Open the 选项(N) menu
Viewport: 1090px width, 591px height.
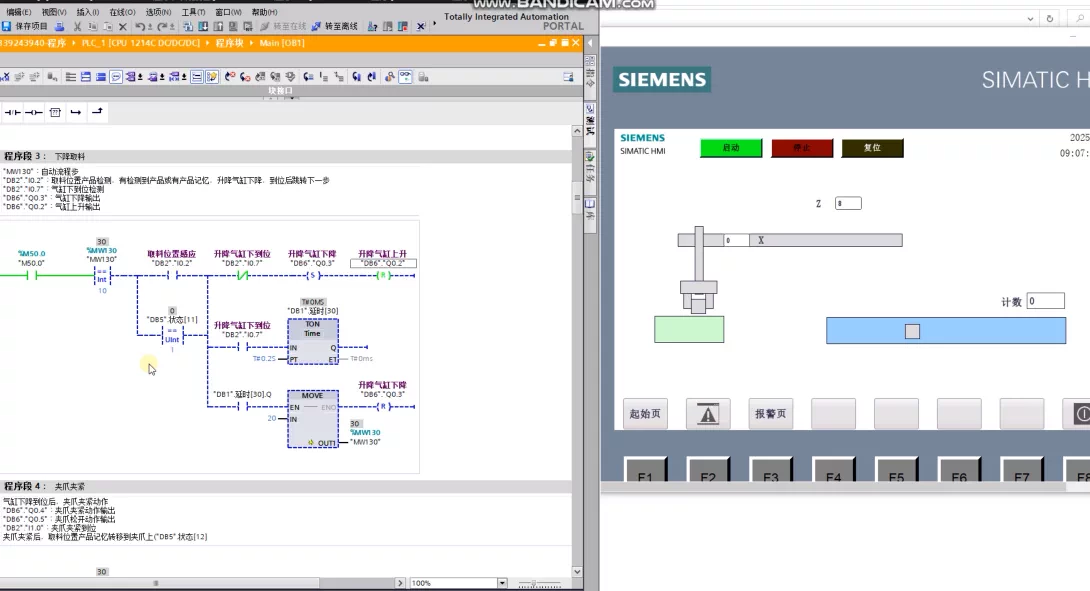(x=158, y=12)
